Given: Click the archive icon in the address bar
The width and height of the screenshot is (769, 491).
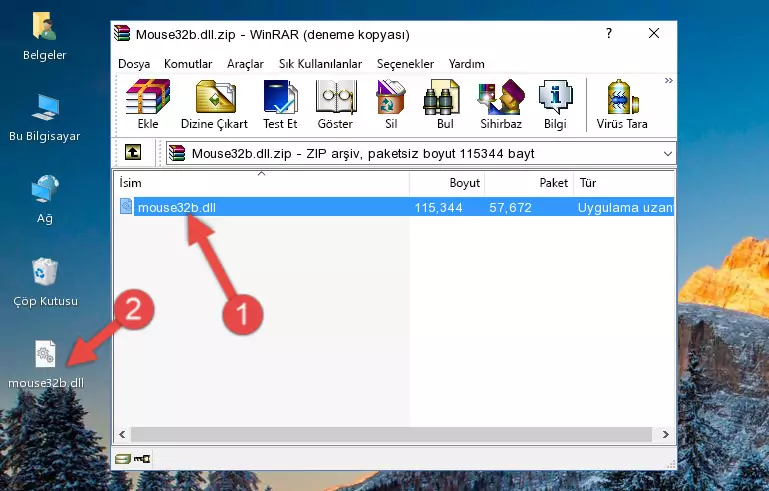Looking at the screenshot, I should click(x=177, y=154).
